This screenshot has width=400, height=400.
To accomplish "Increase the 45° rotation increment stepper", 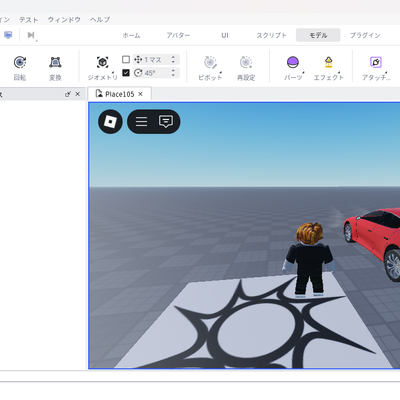I will [173, 70].
